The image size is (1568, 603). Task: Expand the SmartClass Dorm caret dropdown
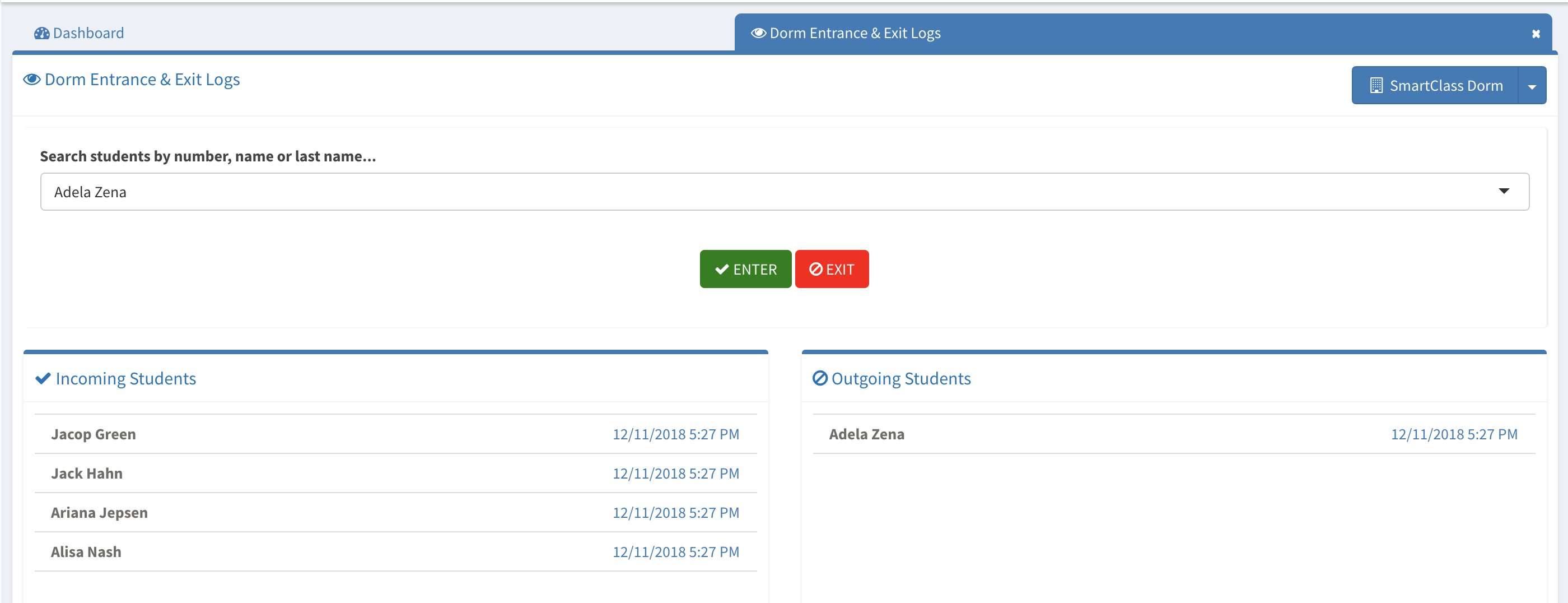click(x=1532, y=86)
